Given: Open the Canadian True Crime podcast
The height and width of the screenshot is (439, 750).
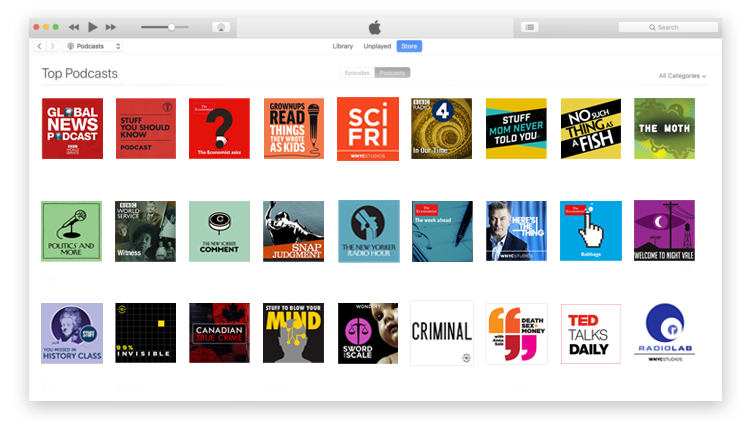Looking at the screenshot, I should (220, 333).
